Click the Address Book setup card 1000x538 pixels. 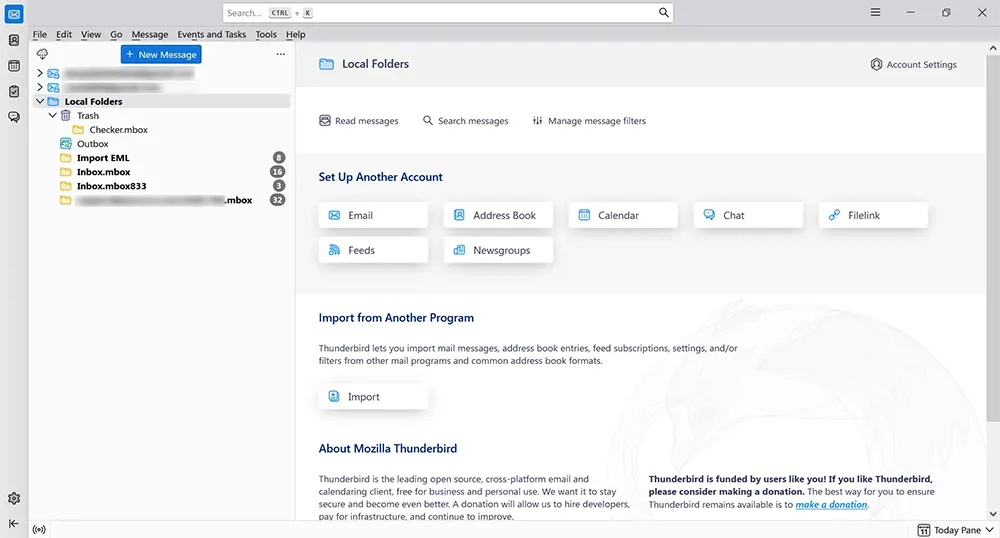point(498,215)
